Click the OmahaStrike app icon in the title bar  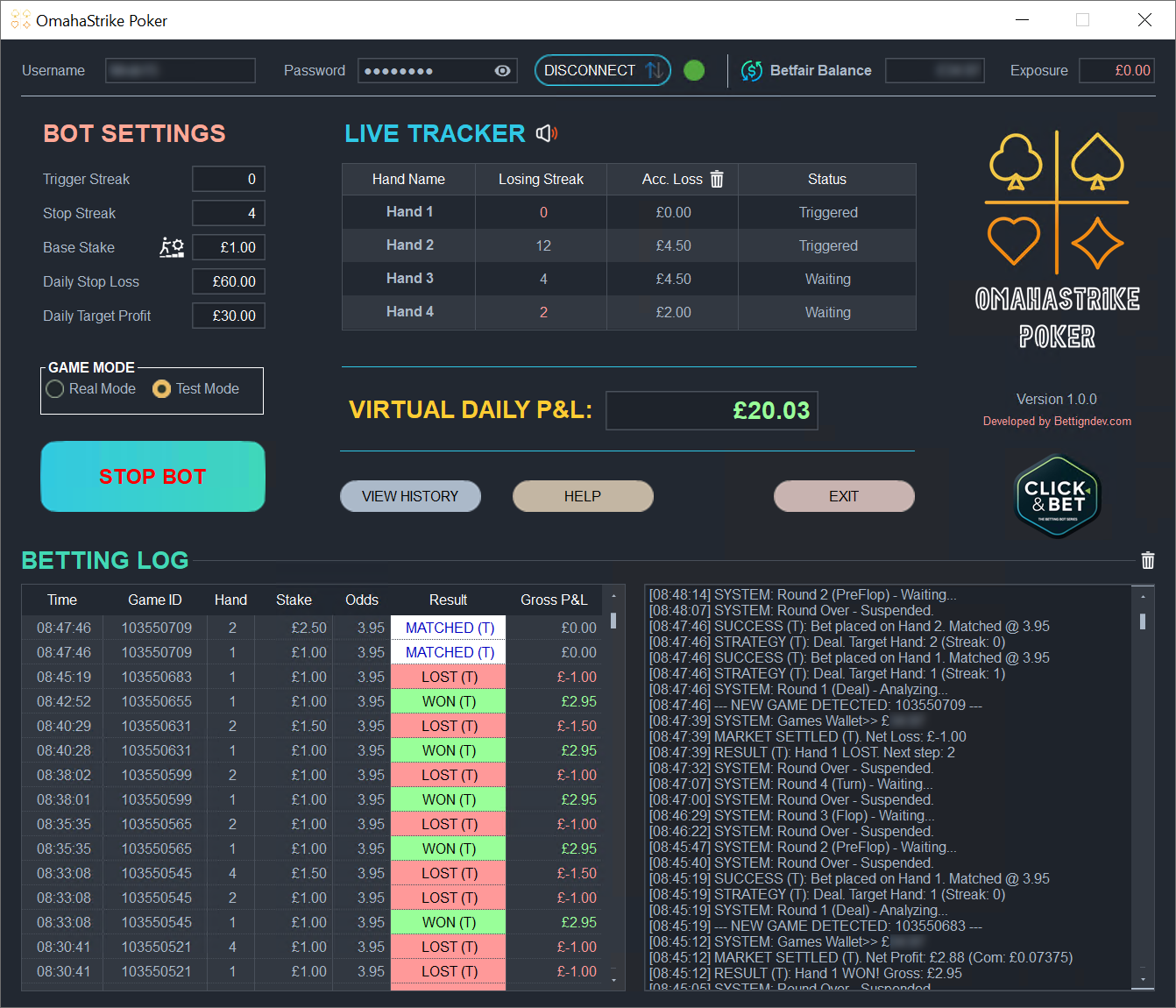pyautogui.click(x=20, y=20)
